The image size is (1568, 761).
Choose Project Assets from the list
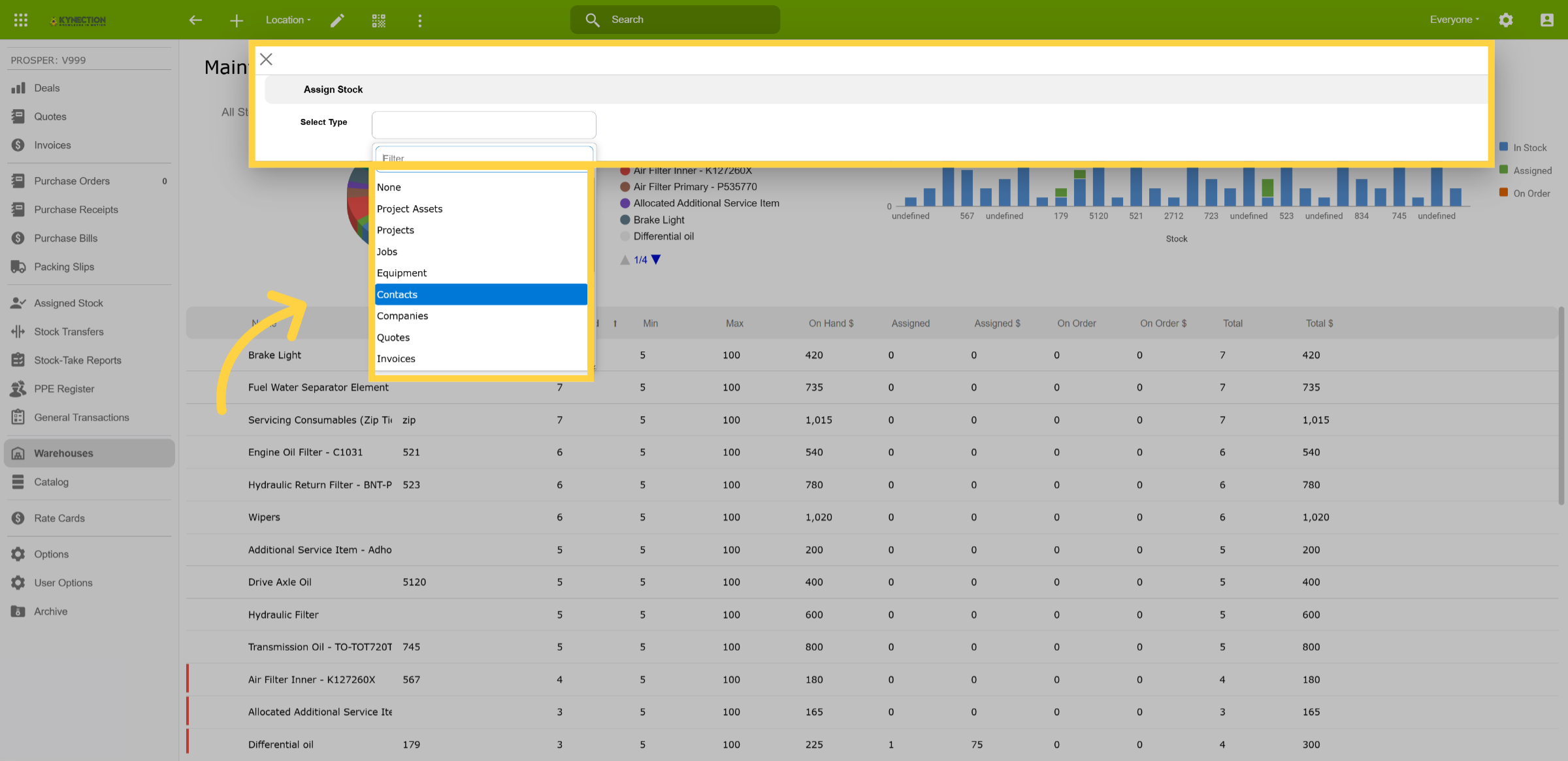481,209
